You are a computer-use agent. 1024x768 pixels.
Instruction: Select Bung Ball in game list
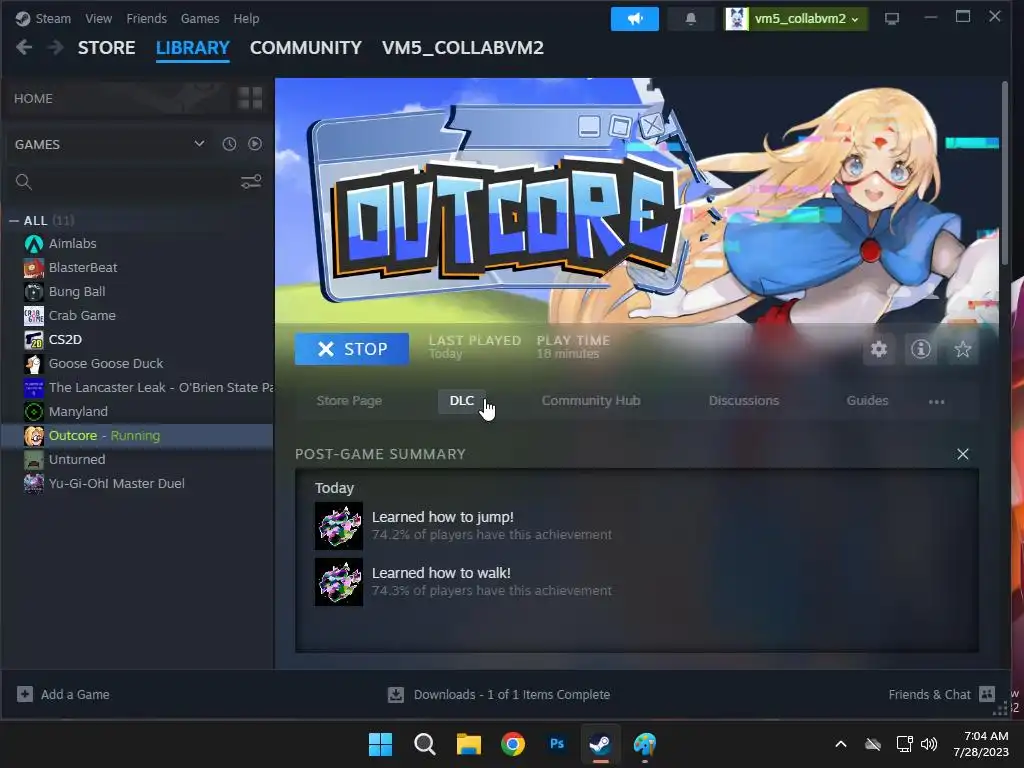77,292
